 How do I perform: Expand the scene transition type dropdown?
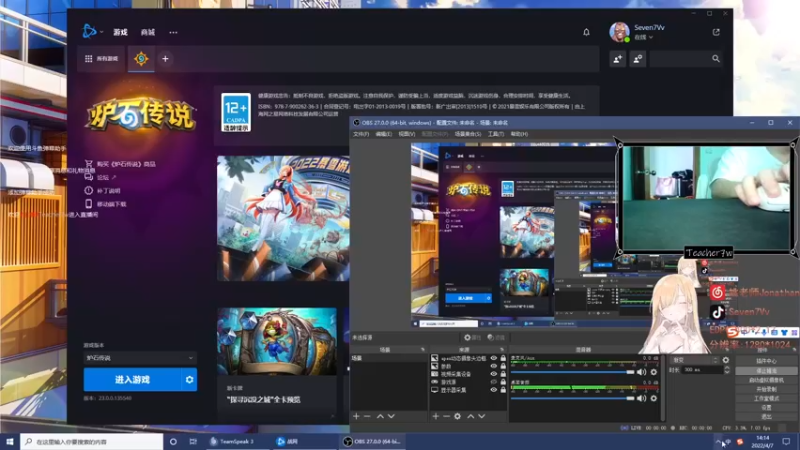point(694,360)
